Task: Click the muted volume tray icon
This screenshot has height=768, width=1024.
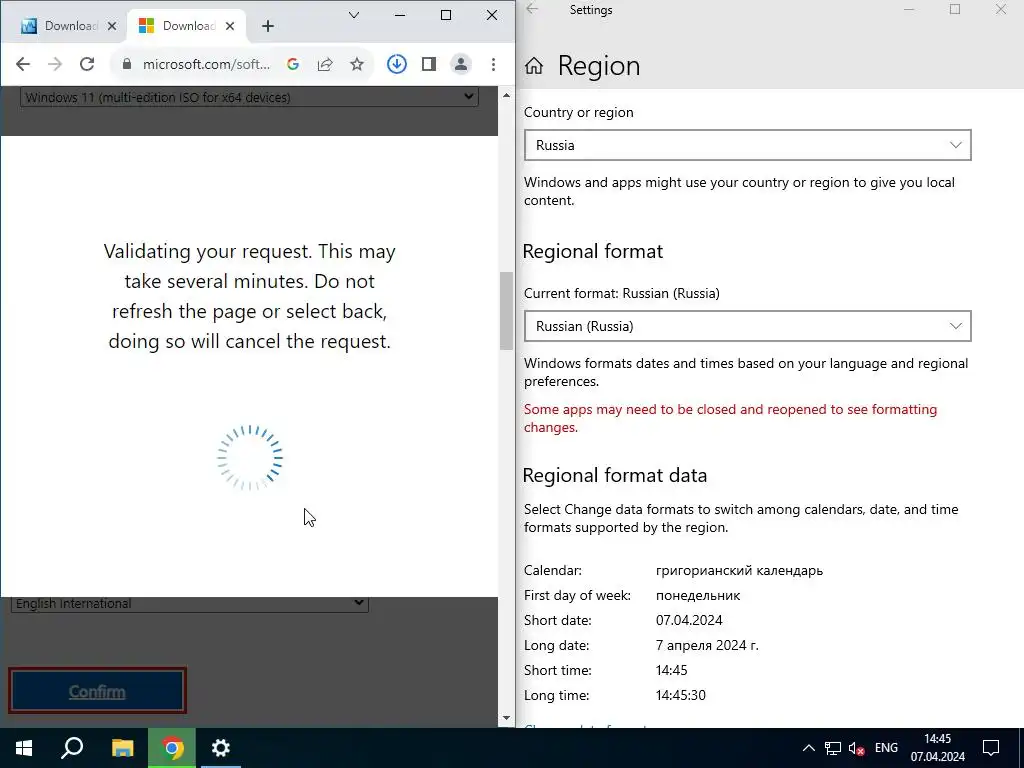Action: click(x=856, y=748)
